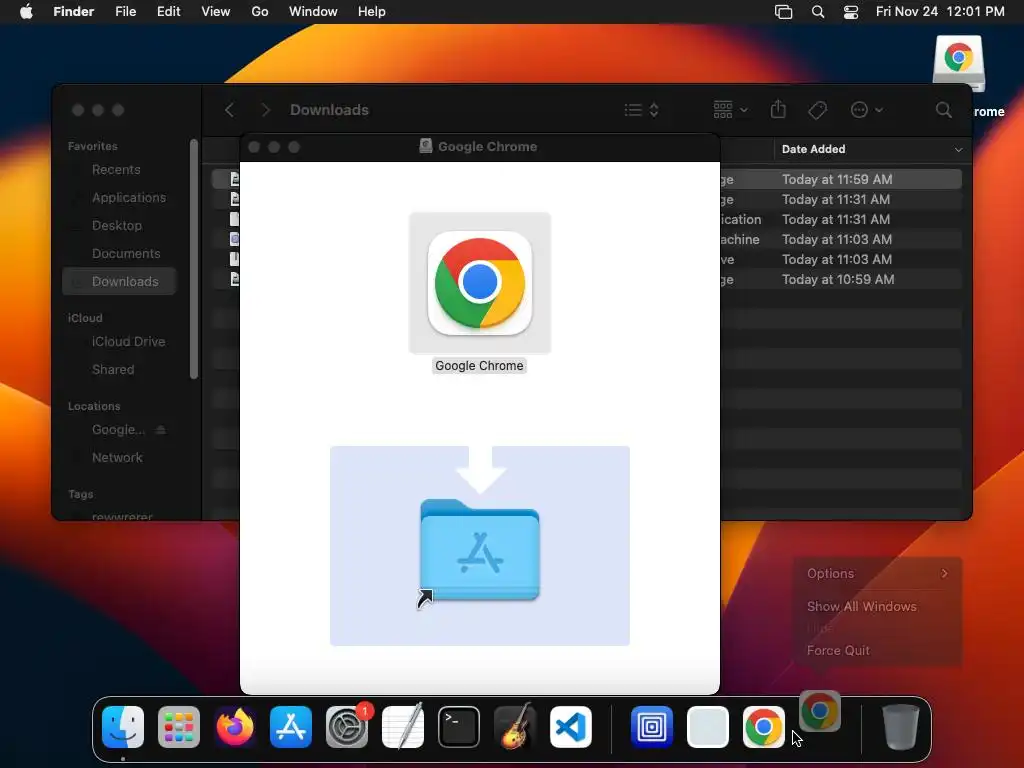
Task: Open TextEdit from the Dock
Action: tap(403, 727)
